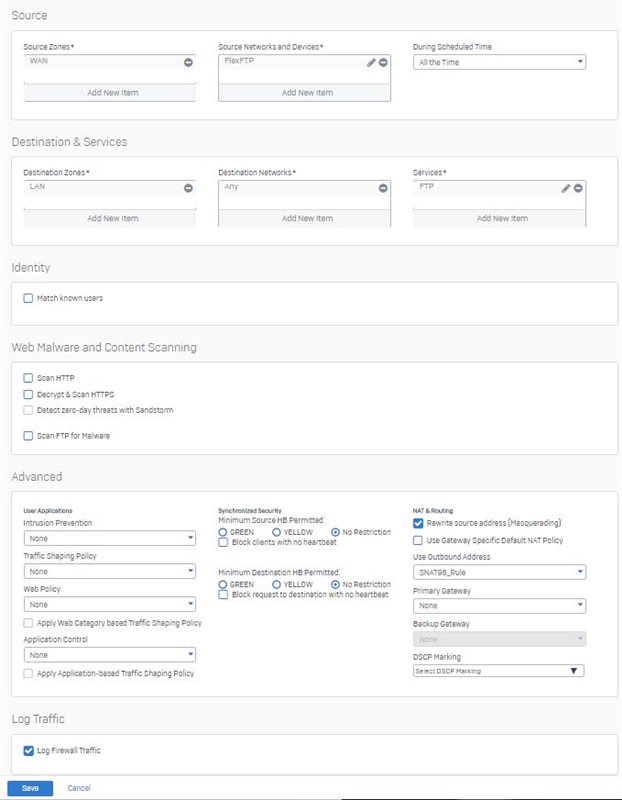
Task: Select GREEN for Minimum Source HB
Action: pyautogui.click(x=222, y=532)
